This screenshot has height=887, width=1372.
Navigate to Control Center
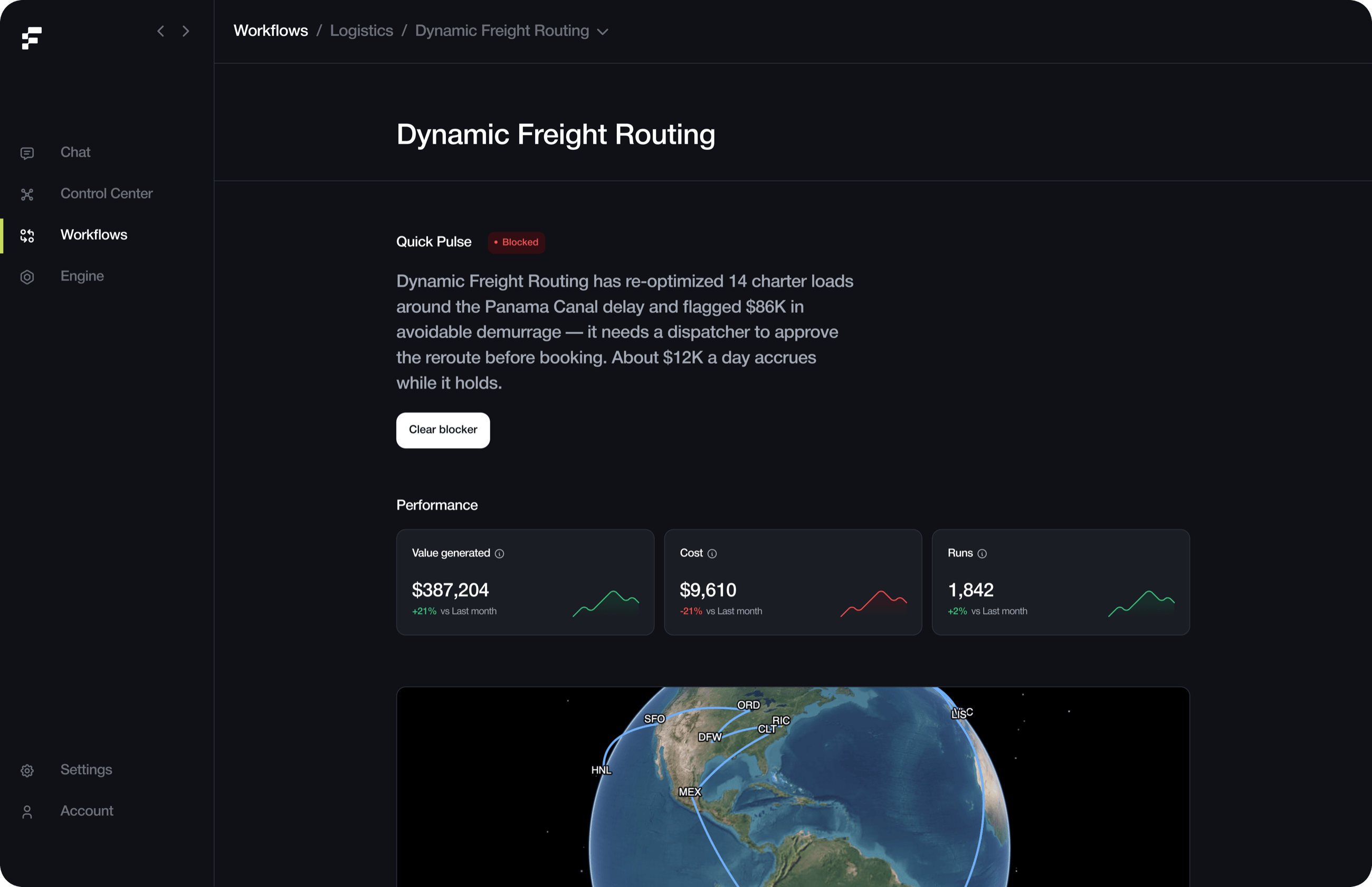(x=107, y=194)
